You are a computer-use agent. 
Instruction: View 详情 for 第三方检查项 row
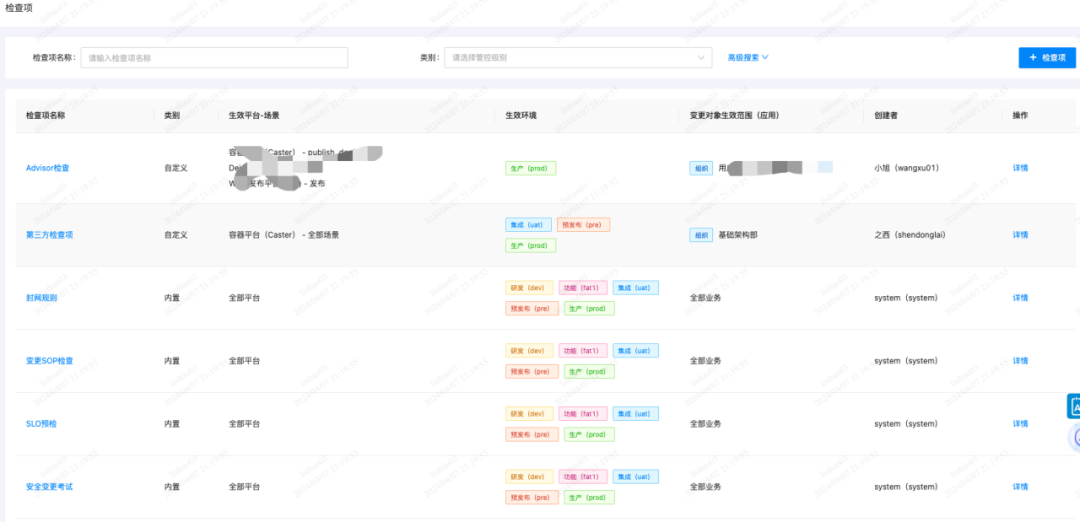click(x=1020, y=235)
